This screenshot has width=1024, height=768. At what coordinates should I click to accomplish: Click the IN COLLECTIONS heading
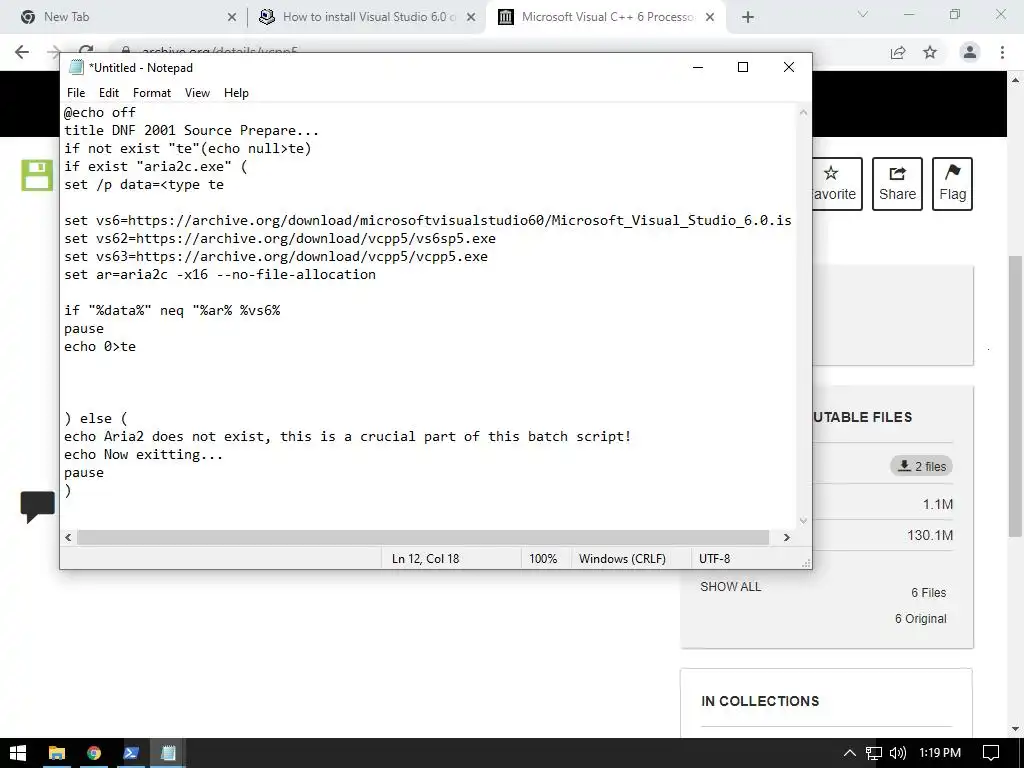click(x=760, y=701)
